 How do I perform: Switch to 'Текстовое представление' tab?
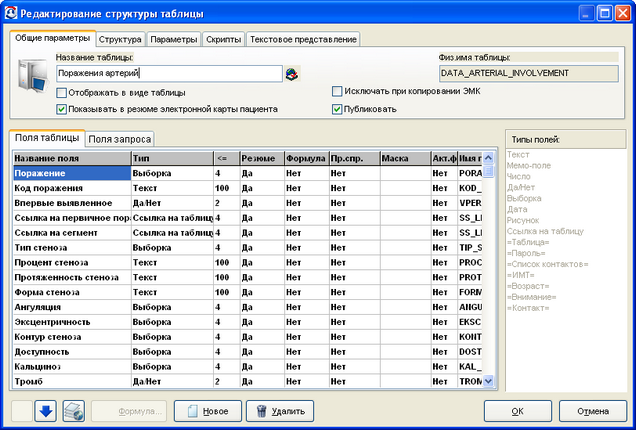(x=303, y=39)
